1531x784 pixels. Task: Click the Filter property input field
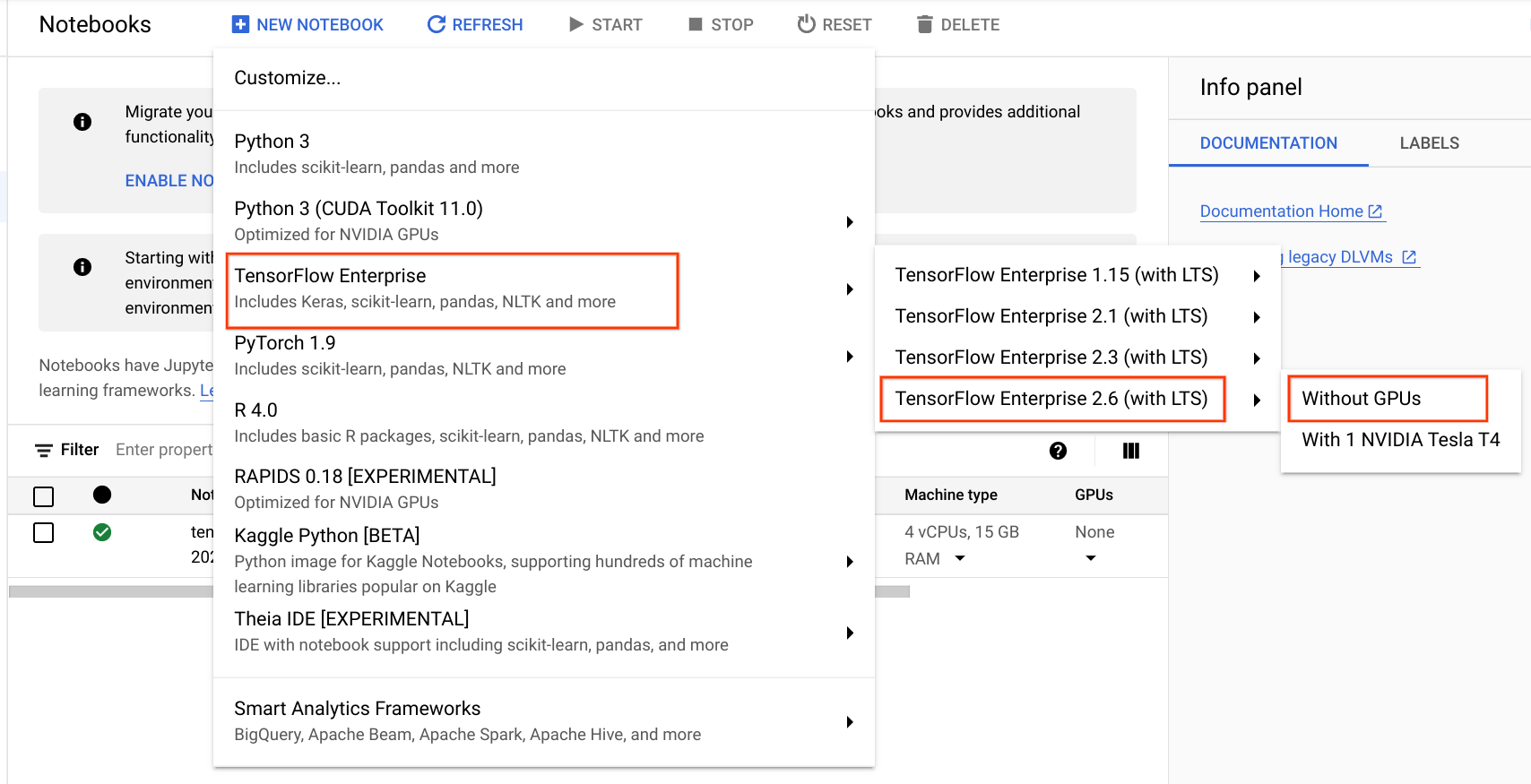click(164, 450)
